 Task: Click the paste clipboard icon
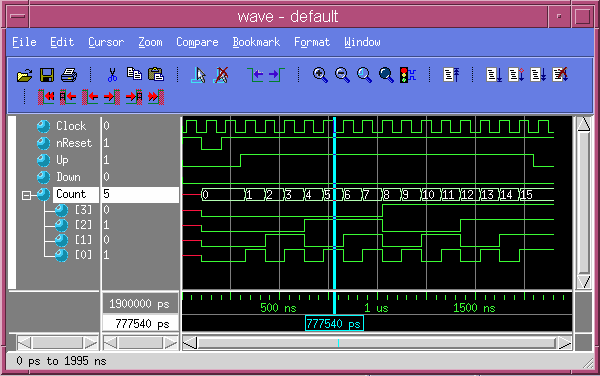pyautogui.click(x=156, y=74)
